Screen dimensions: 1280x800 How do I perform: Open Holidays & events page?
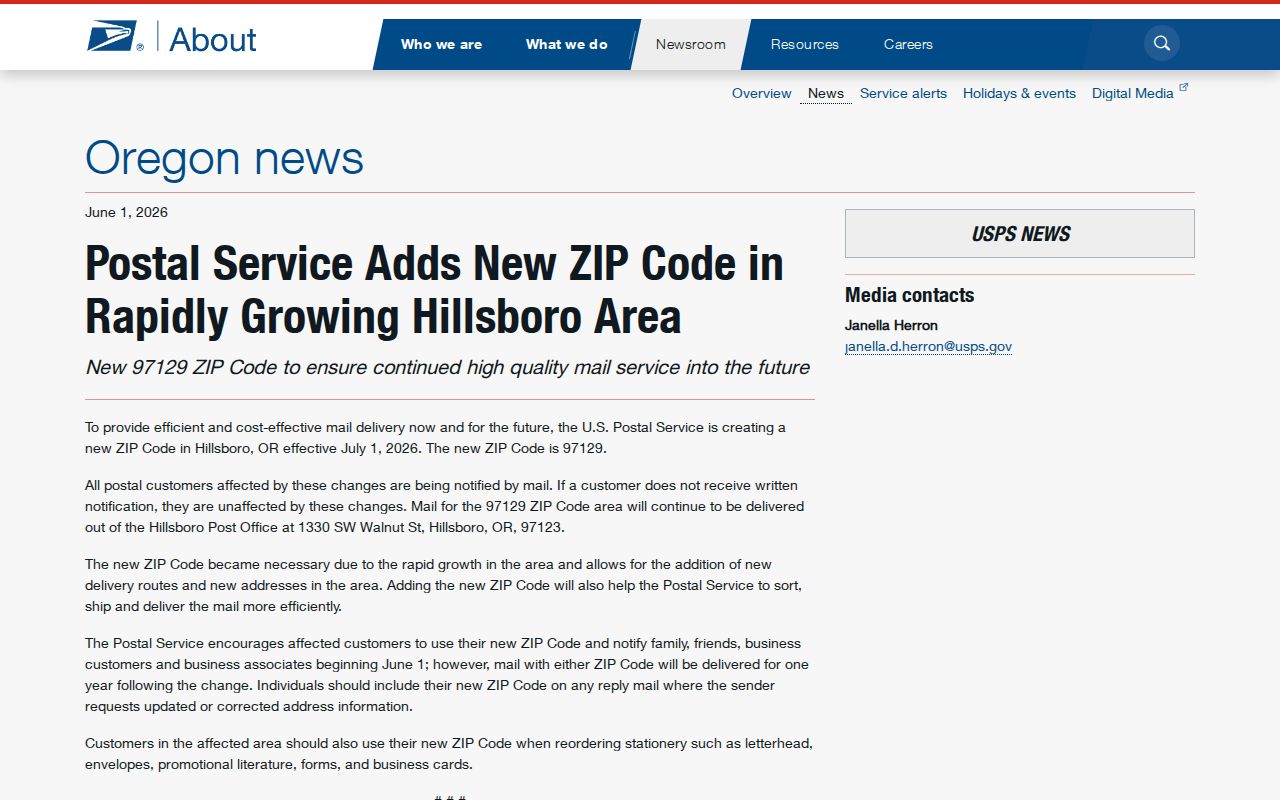(x=1019, y=93)
